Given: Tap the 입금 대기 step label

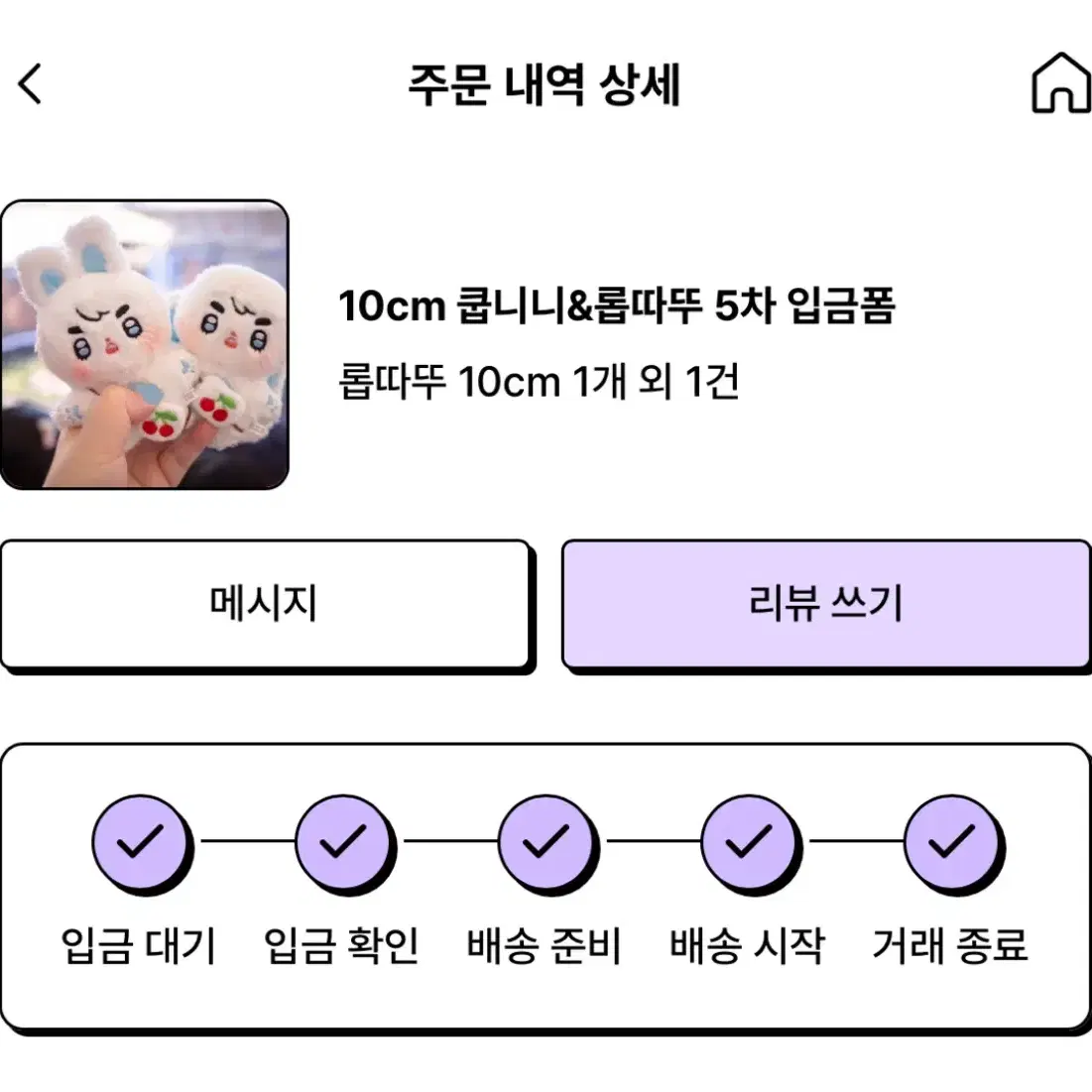Looking at the screenshot, I should coord(139,946).
